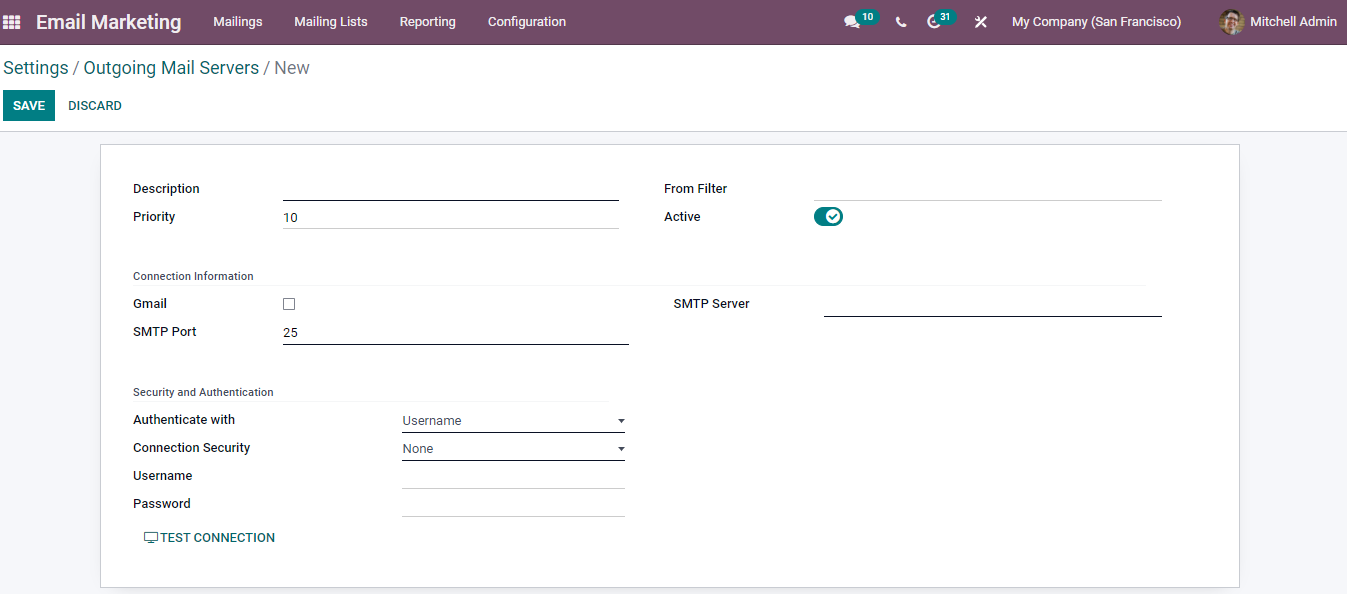Click the Connection Security label

pyautogui.click(x=192, y=448)
